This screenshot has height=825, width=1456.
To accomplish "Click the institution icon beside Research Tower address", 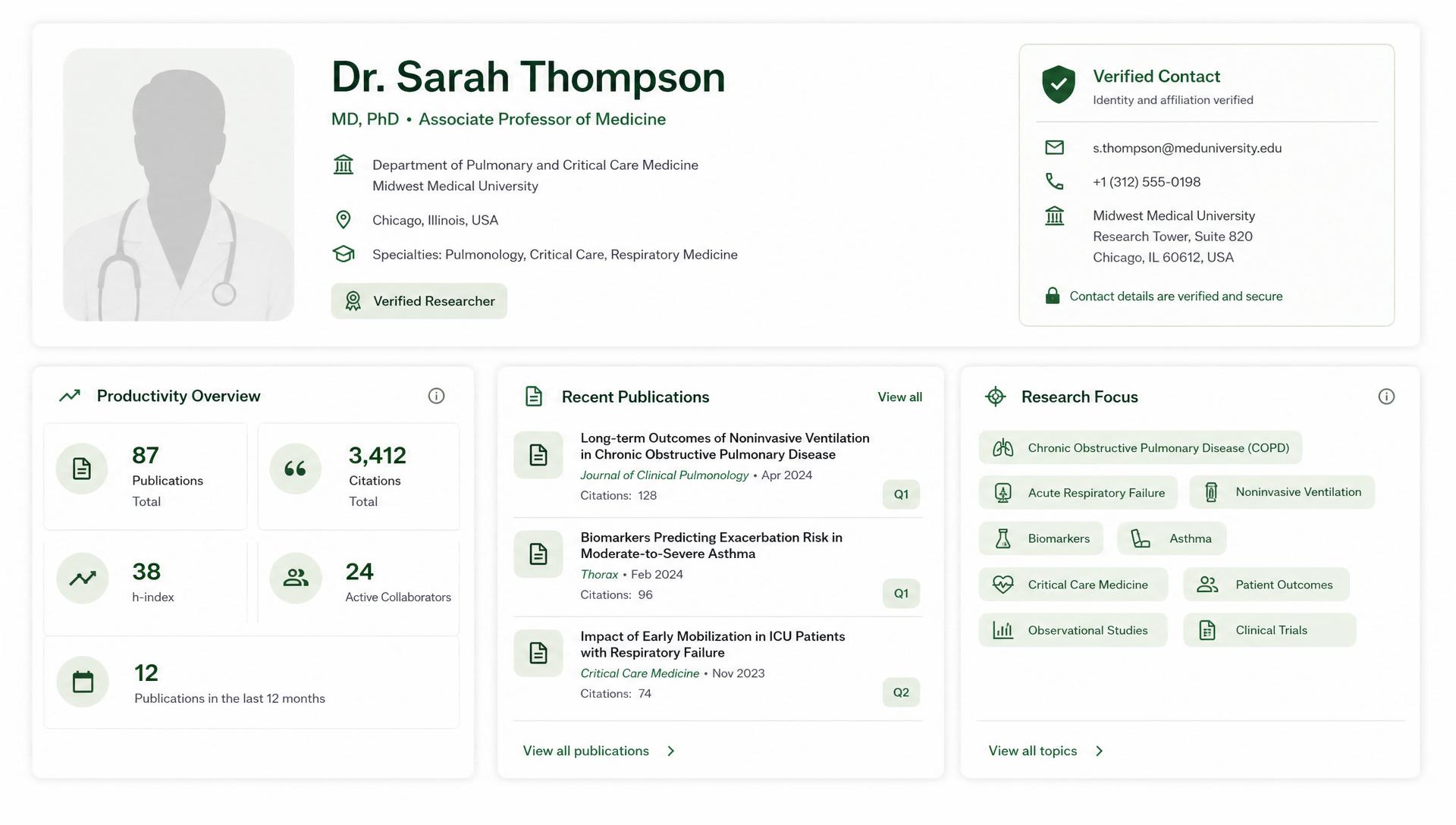I will 1054,216.
